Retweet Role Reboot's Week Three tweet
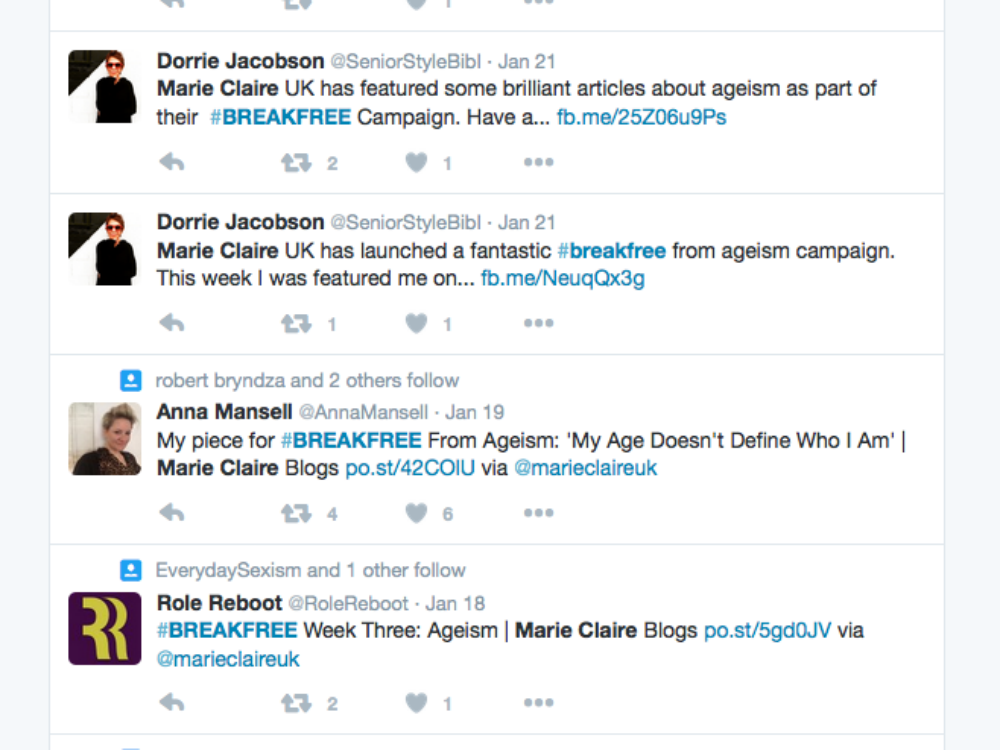The image size is (1000, 750). pyautogui.click(x=296, y=703)
